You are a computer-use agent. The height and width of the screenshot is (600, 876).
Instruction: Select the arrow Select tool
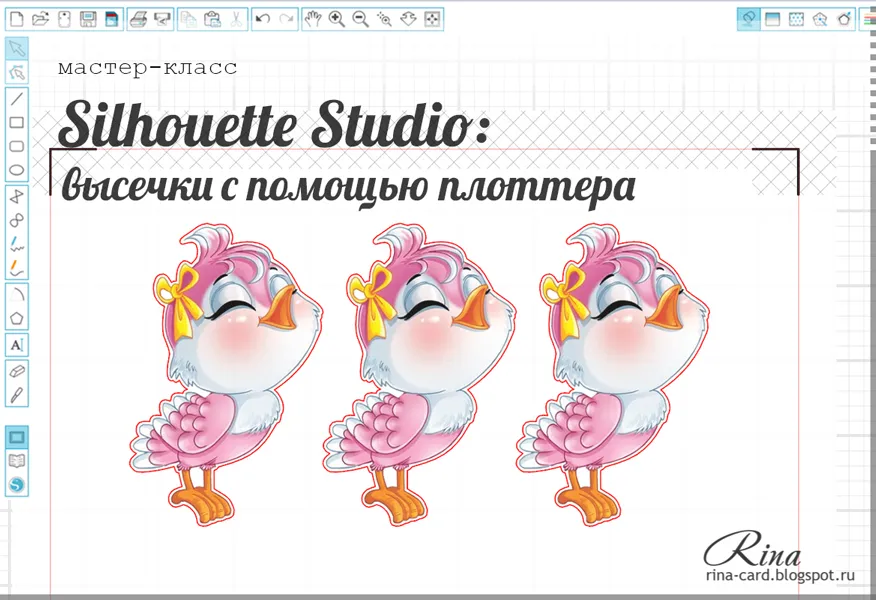(17, 49)
